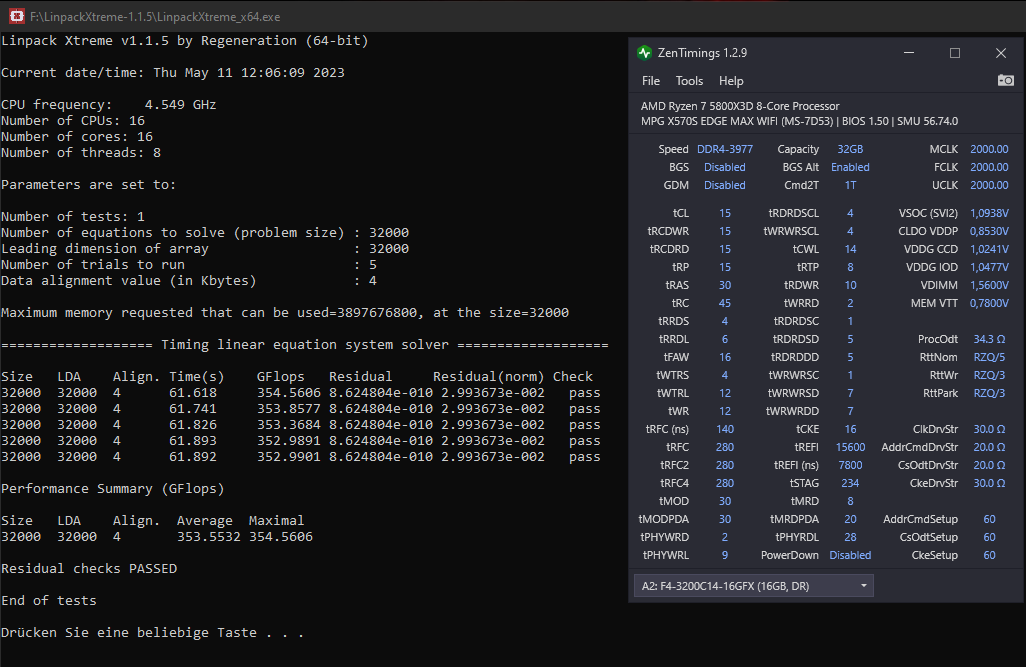The width and height of the screenshot is (1026, 667).
Task: Maximize the ZenTimings window
Action: click(955, 53)
